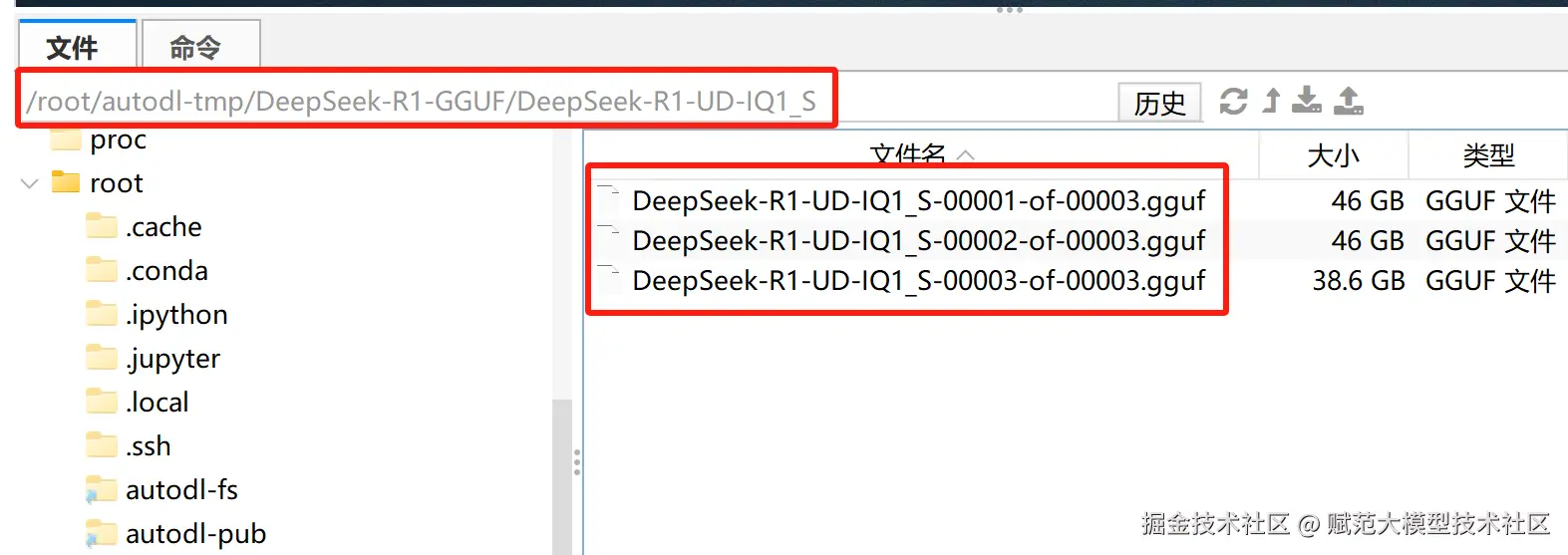Select file DeepSeek-R1-UD-IQ1_S-00001-of-00003.gguf
The height and width of the screenshot is (555, 1568).
point(919,201)
